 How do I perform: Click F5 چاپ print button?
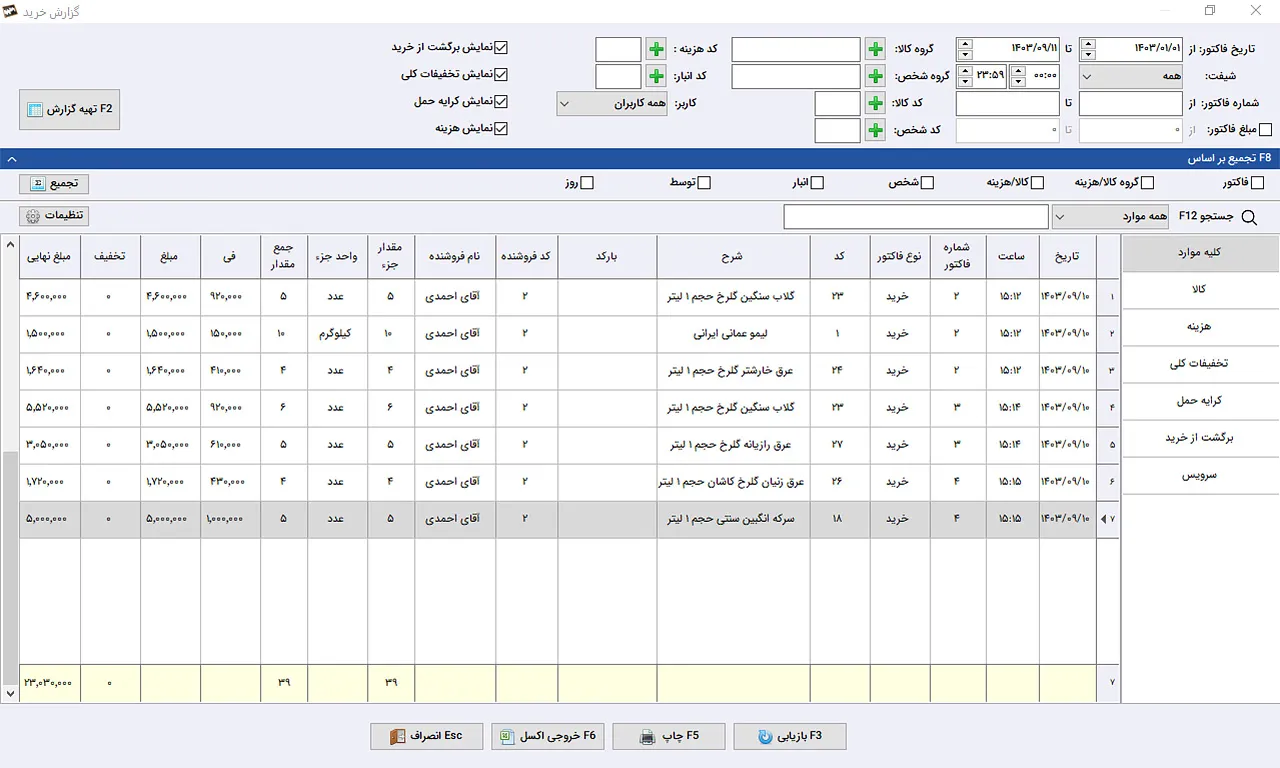(669, 736)
